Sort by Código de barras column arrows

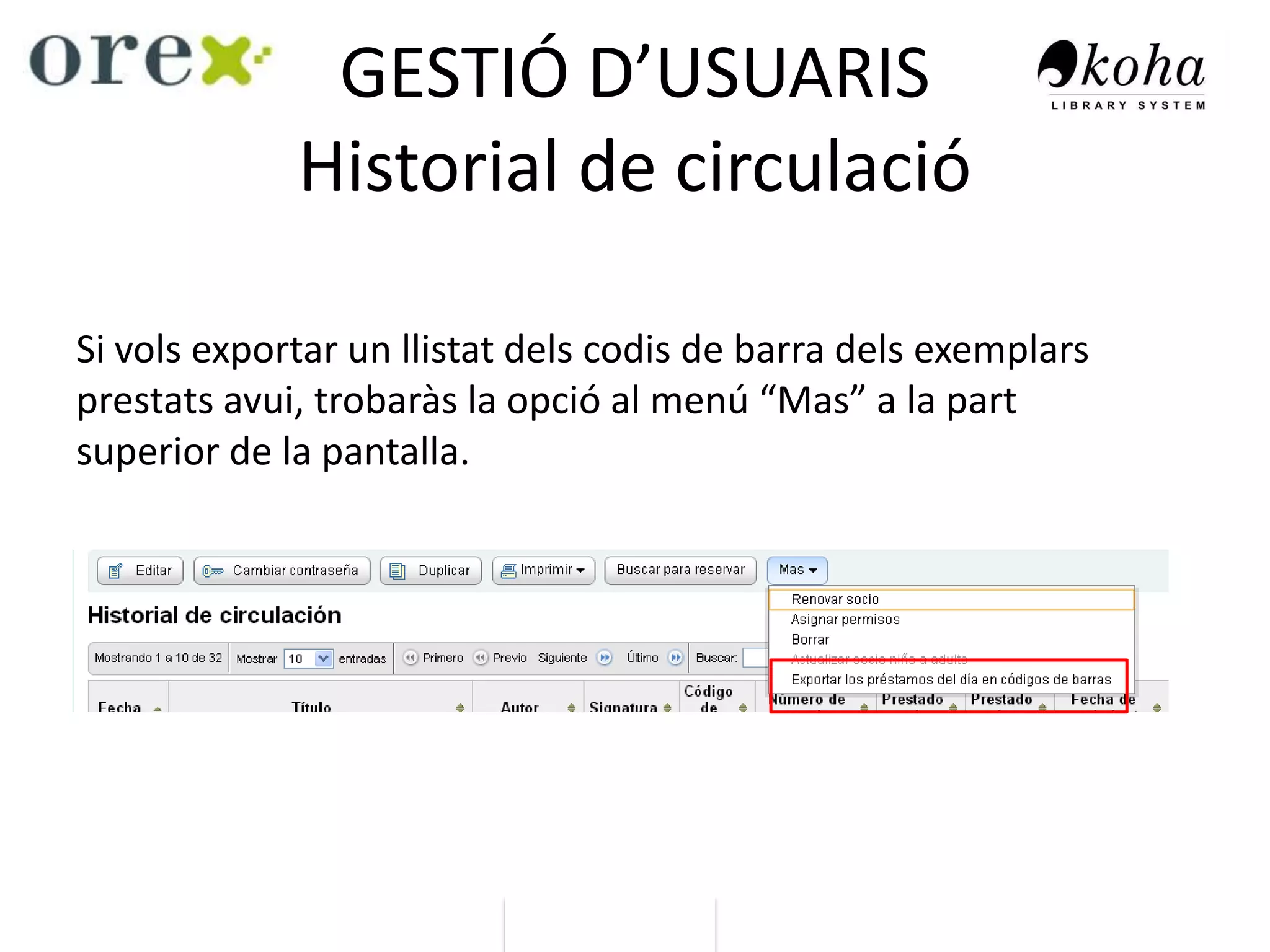(x=743, y=708)
